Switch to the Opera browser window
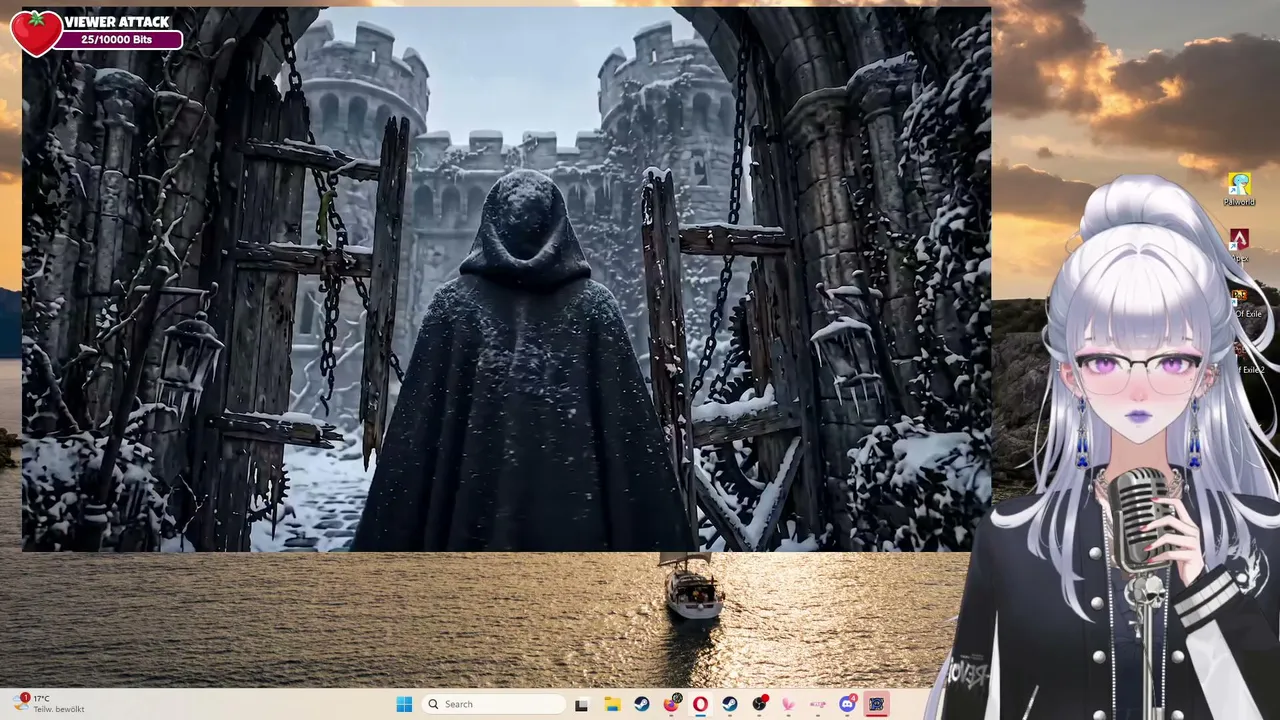This screenshot has width=1280, height=720. [700, 704]
